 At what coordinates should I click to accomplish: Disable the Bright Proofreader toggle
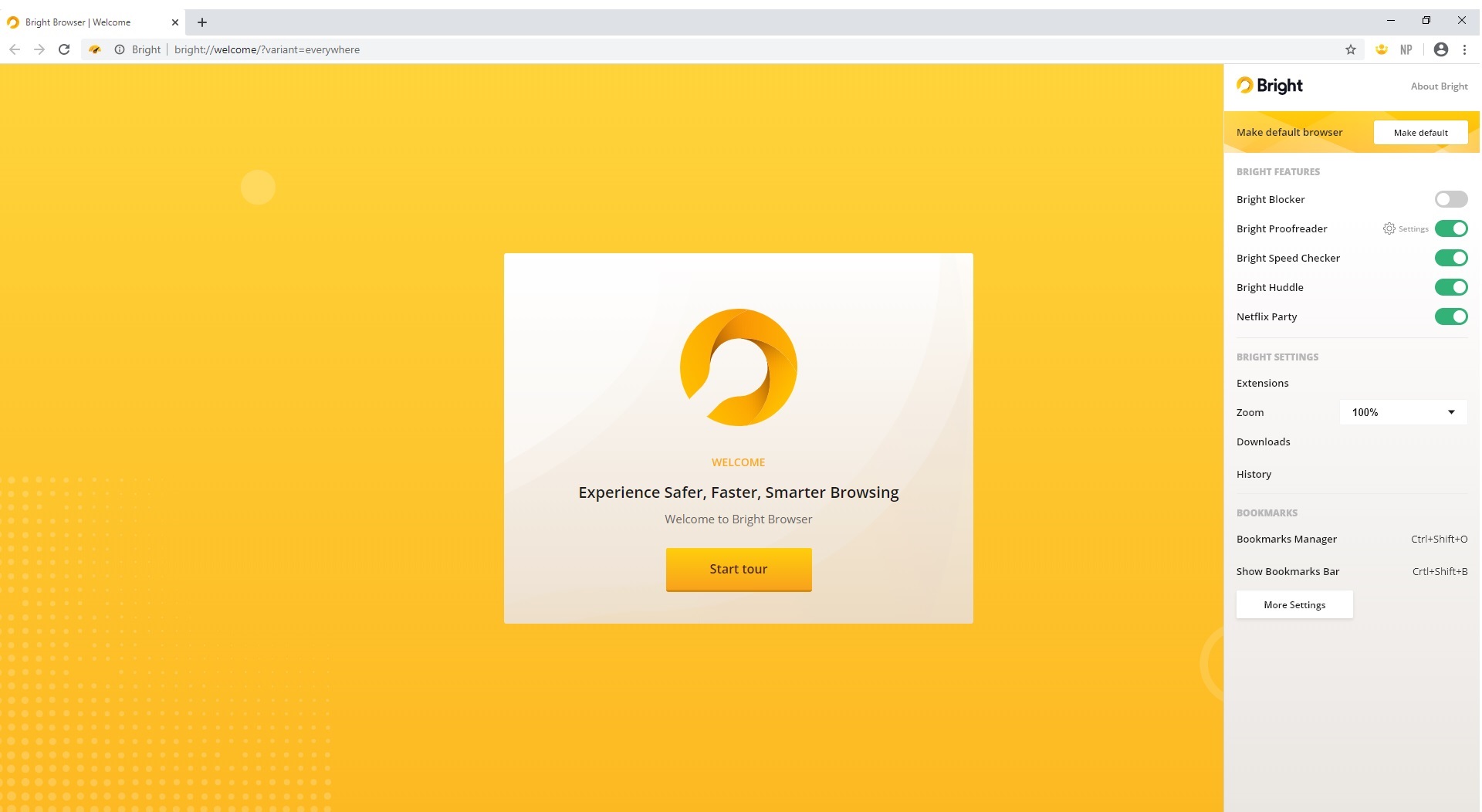tap(1451, 228)
